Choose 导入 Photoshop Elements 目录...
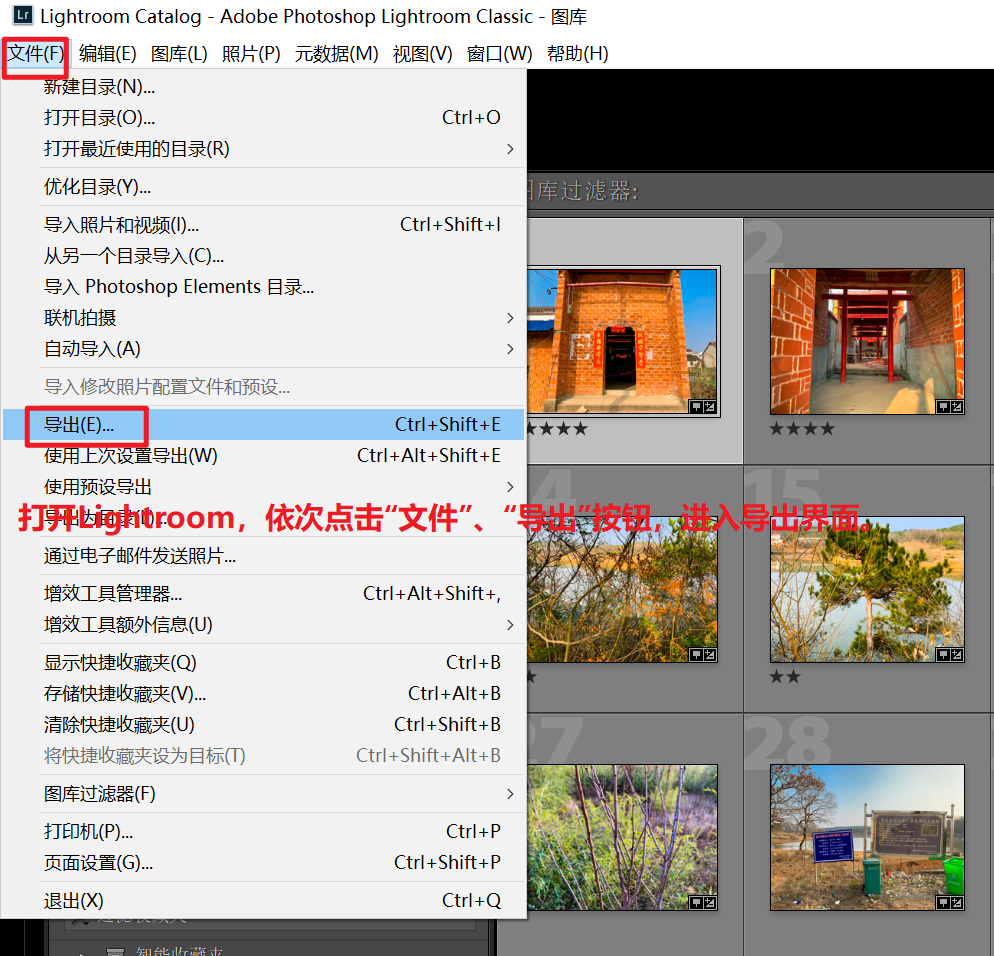 (x=263, y=287)
